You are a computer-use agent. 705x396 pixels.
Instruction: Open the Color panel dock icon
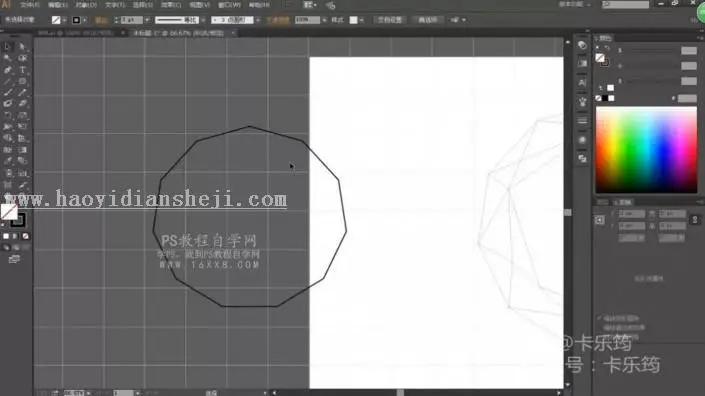582,45
